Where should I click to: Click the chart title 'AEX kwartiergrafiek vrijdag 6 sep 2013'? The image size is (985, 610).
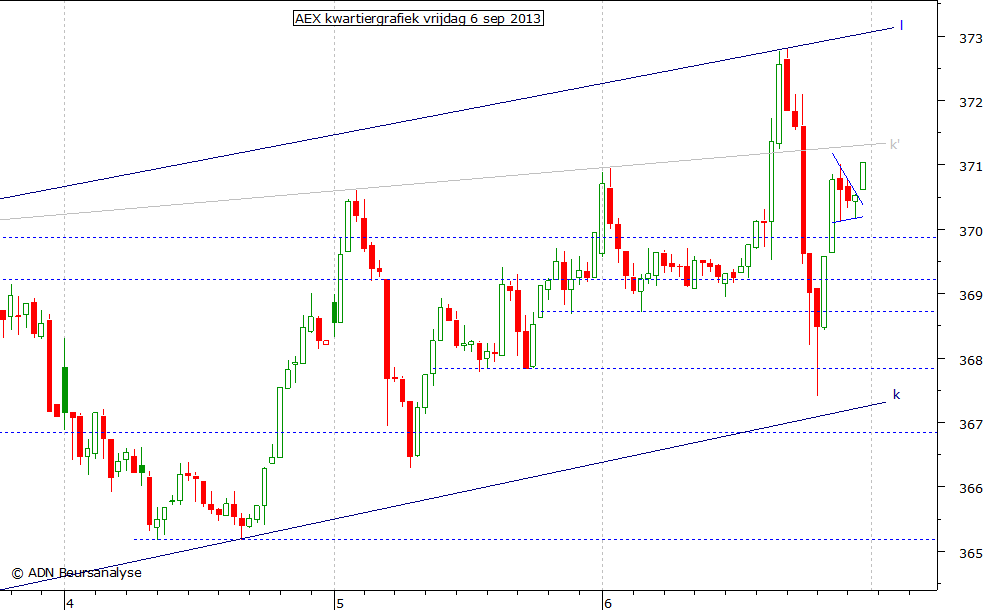click(418, 18)
